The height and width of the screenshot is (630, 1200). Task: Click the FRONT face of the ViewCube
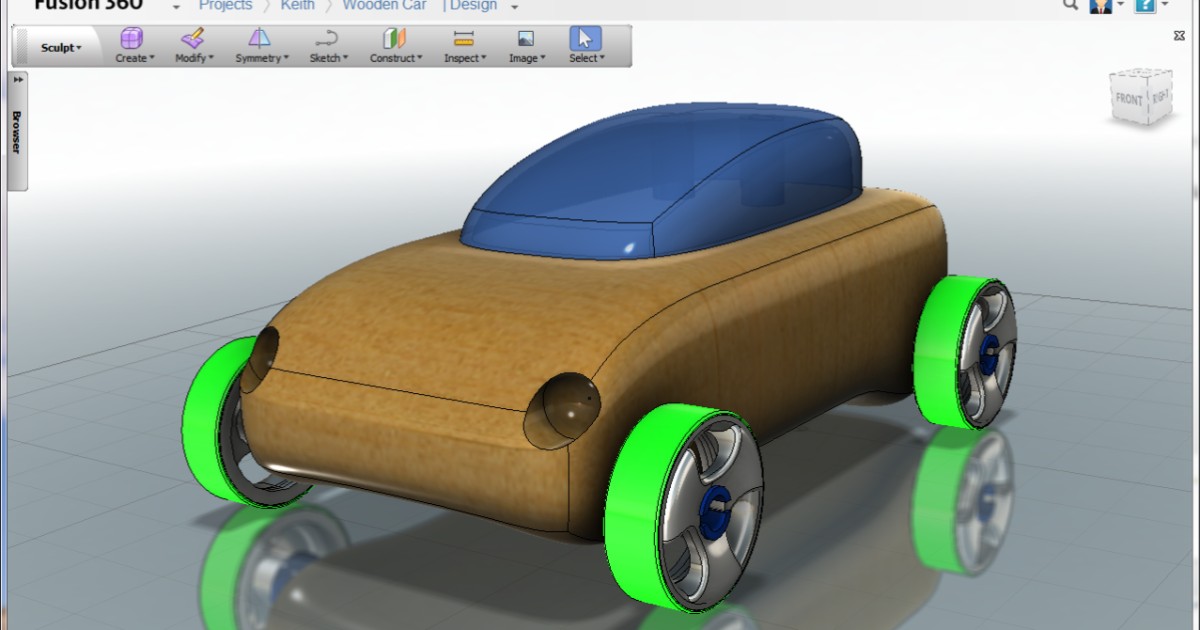(1128, 99)
